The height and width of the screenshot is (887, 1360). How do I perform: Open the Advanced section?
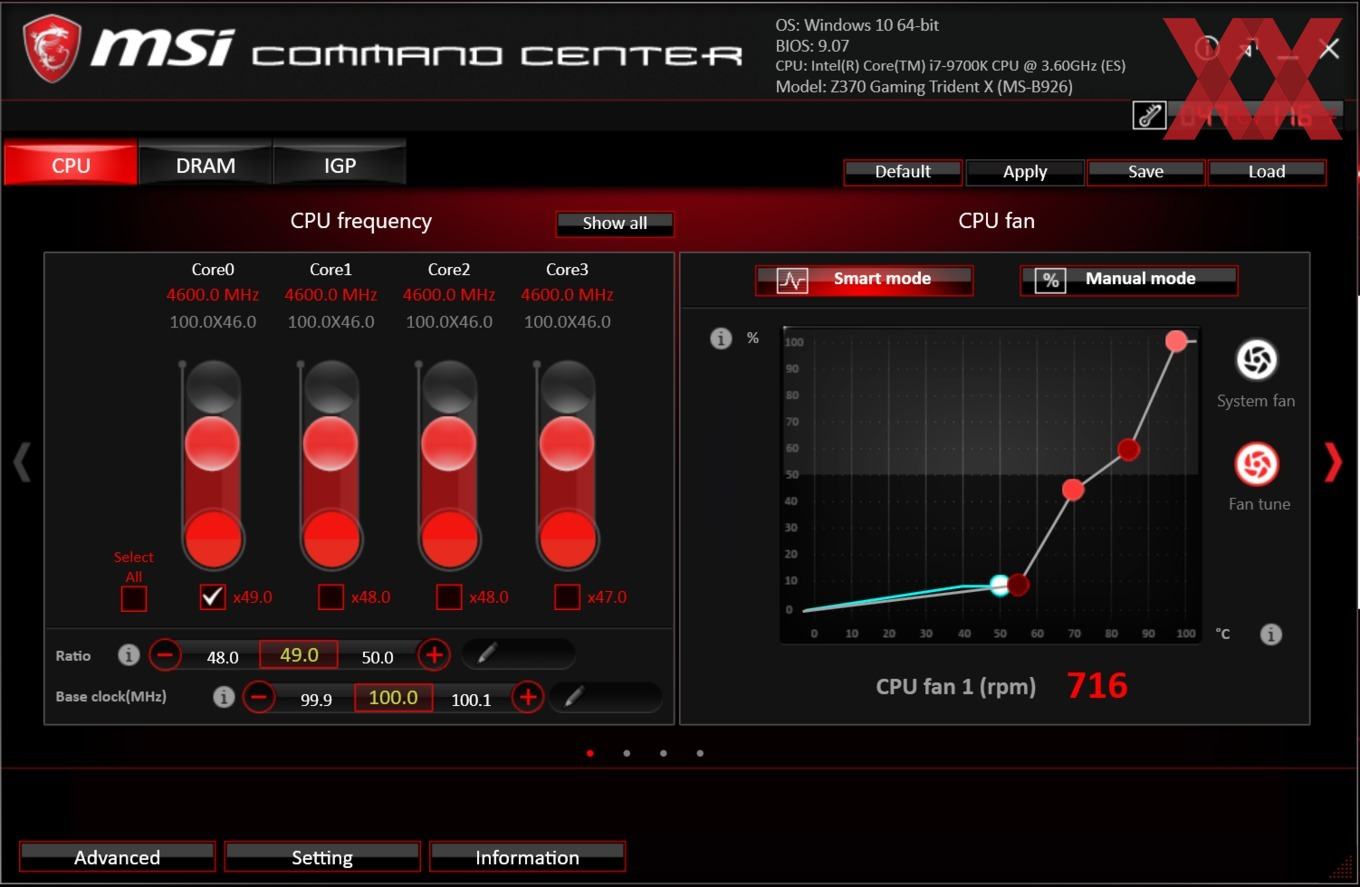click(117, 857)
